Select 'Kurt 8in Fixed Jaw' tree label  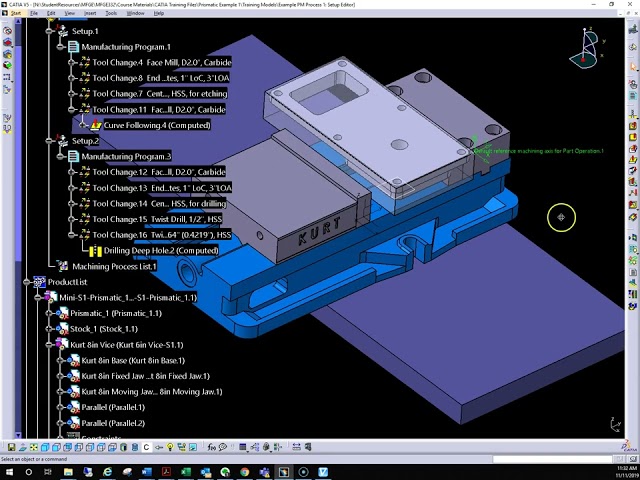pos(145,376)
